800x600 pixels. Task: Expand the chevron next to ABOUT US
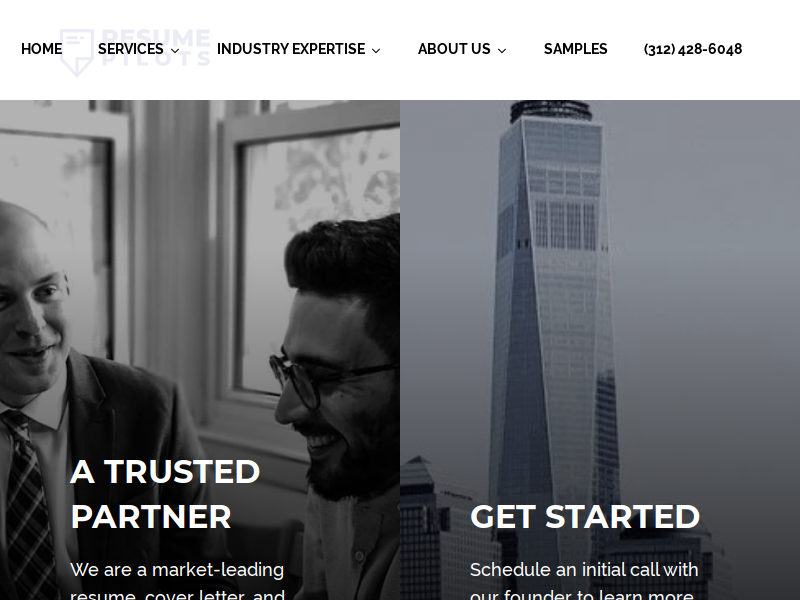(502, 51)
